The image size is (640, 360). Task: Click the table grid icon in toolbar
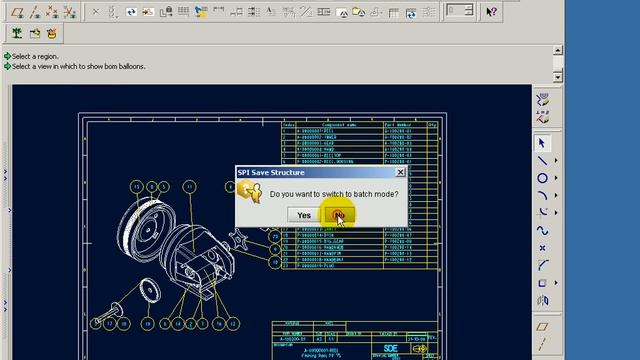coord(183,12)
